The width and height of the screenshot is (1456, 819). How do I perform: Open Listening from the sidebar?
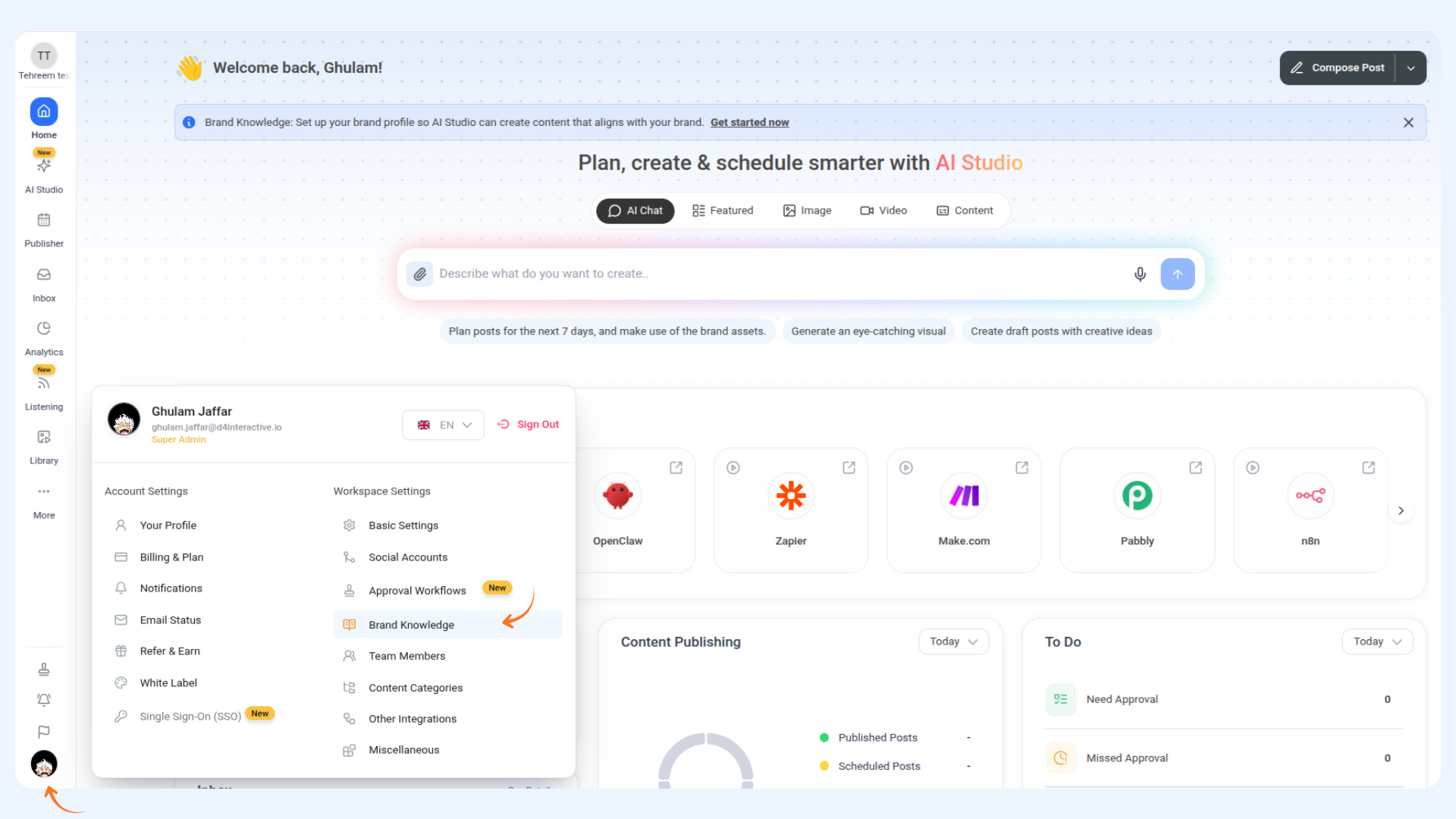[44, 391]
